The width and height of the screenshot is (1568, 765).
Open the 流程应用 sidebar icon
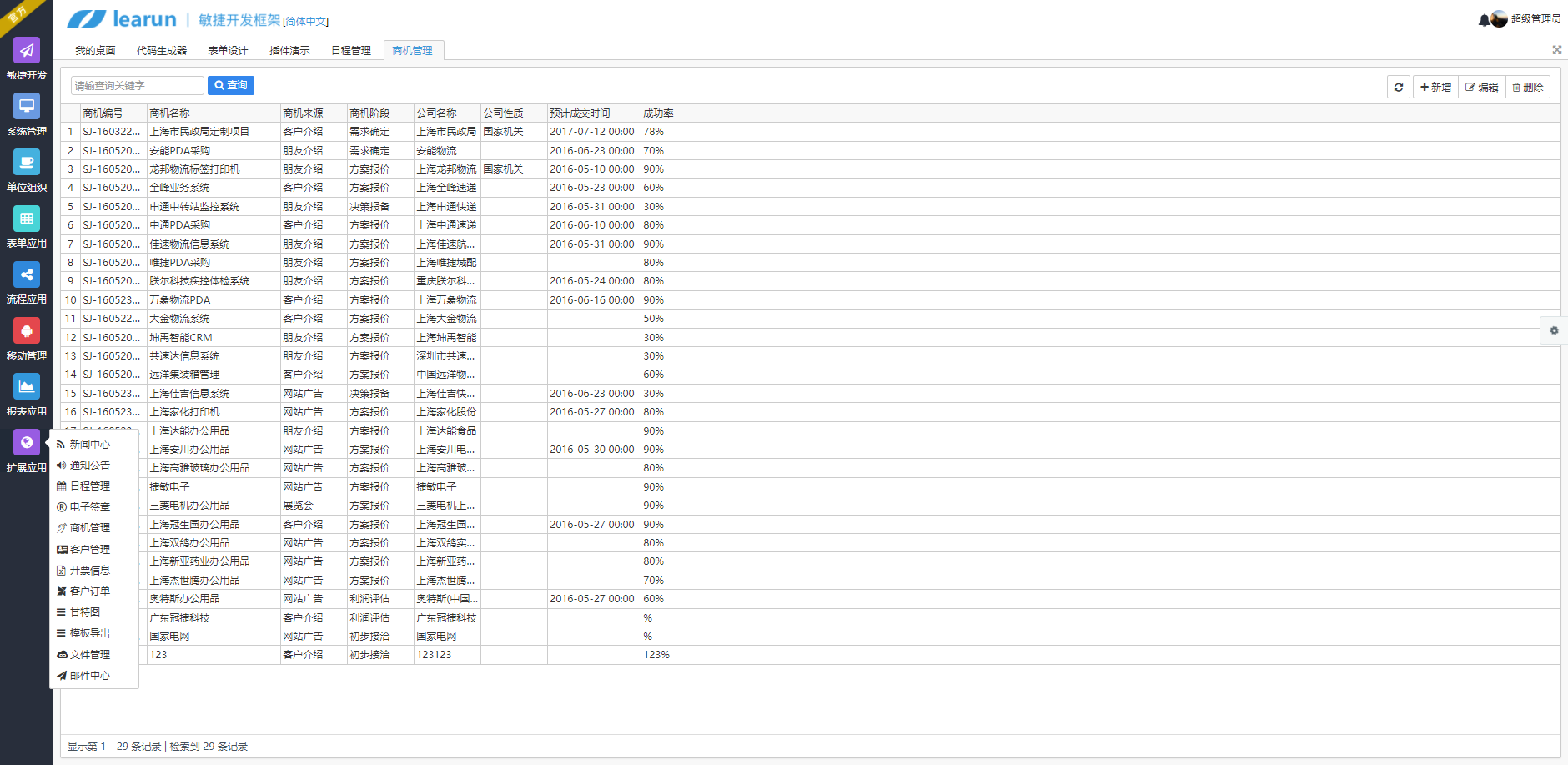pyautogui.click(x=27, y=274)
